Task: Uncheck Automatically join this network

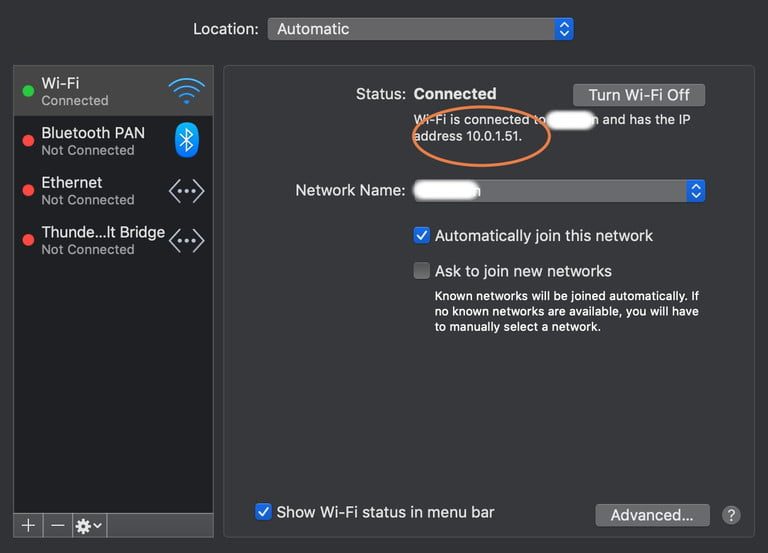Action: pyautogui.click(x=422, y=236)
